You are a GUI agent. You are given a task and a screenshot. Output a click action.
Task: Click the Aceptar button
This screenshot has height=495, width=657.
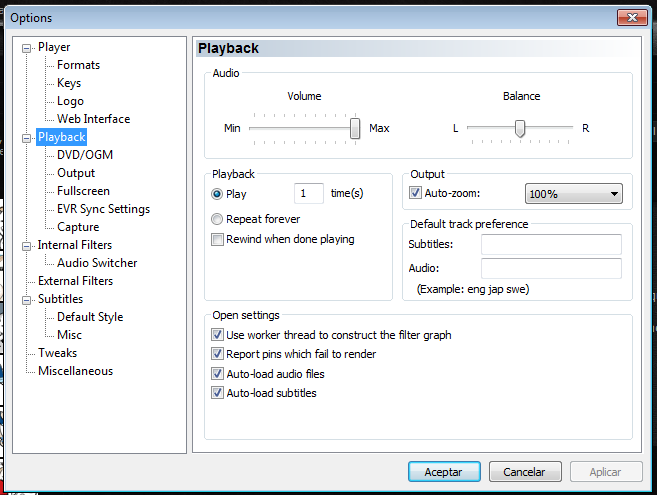point(444,472)
